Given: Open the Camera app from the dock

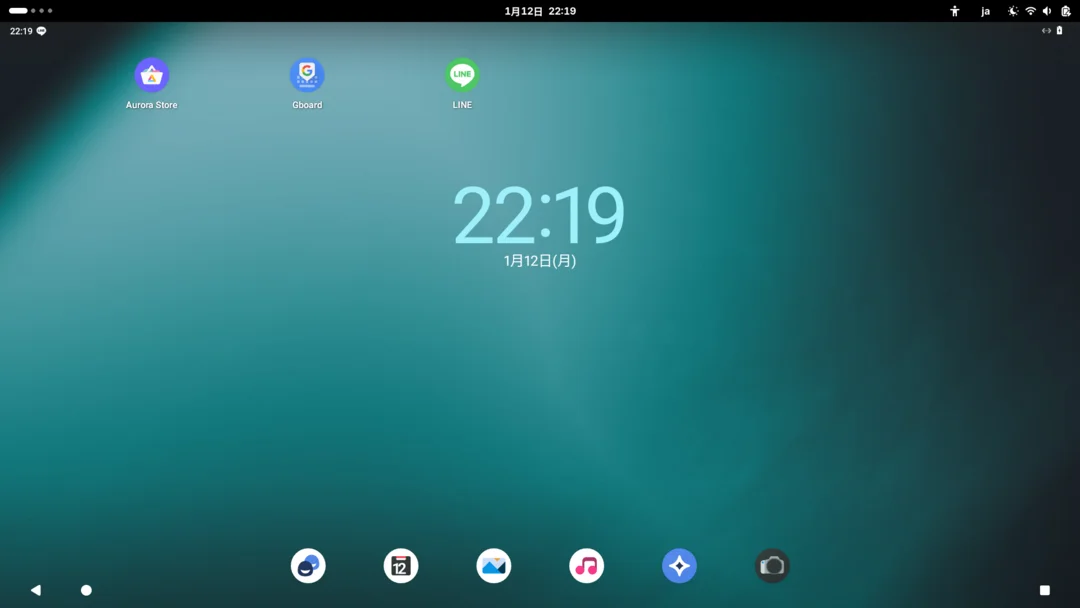Looking at the screenshot, I should point(772,565).
